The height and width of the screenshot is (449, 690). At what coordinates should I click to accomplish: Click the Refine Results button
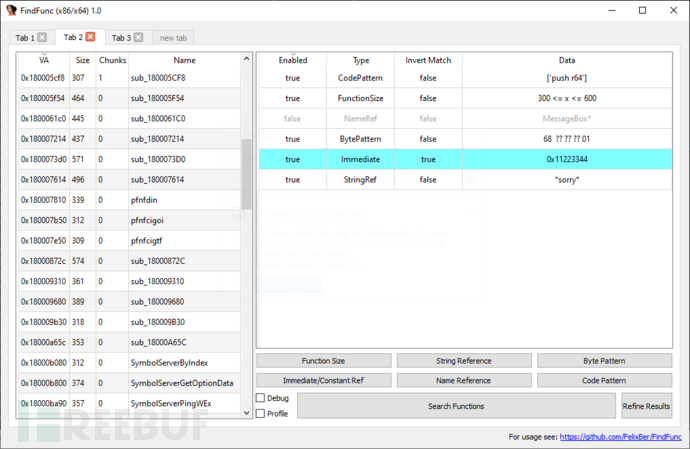tap(646, 406)
